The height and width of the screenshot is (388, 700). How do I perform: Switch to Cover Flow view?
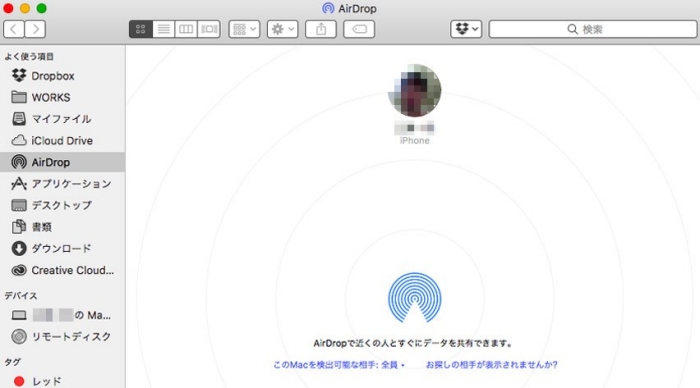[x=208, y=29]
